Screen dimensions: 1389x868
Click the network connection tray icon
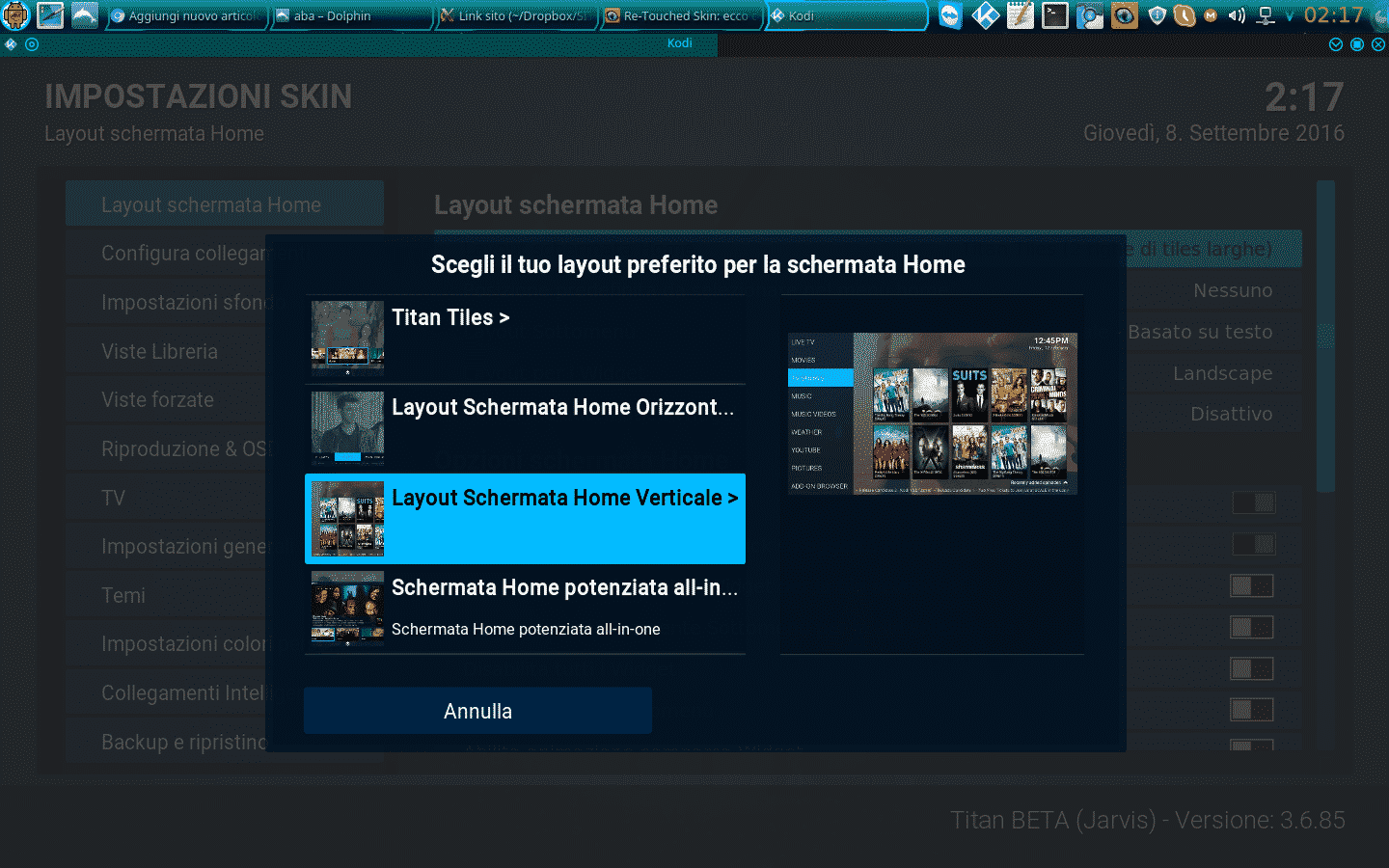click(x=1266, y=15)
